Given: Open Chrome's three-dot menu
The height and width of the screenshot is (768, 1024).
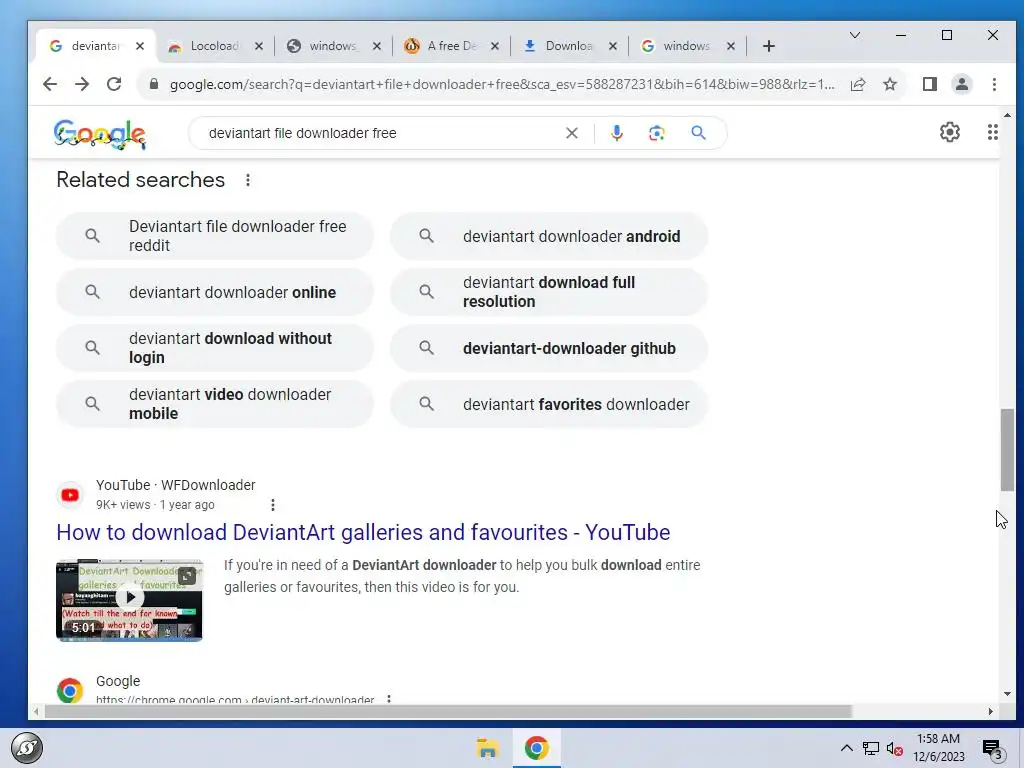Looking at the screenshot, I should 994,84.
